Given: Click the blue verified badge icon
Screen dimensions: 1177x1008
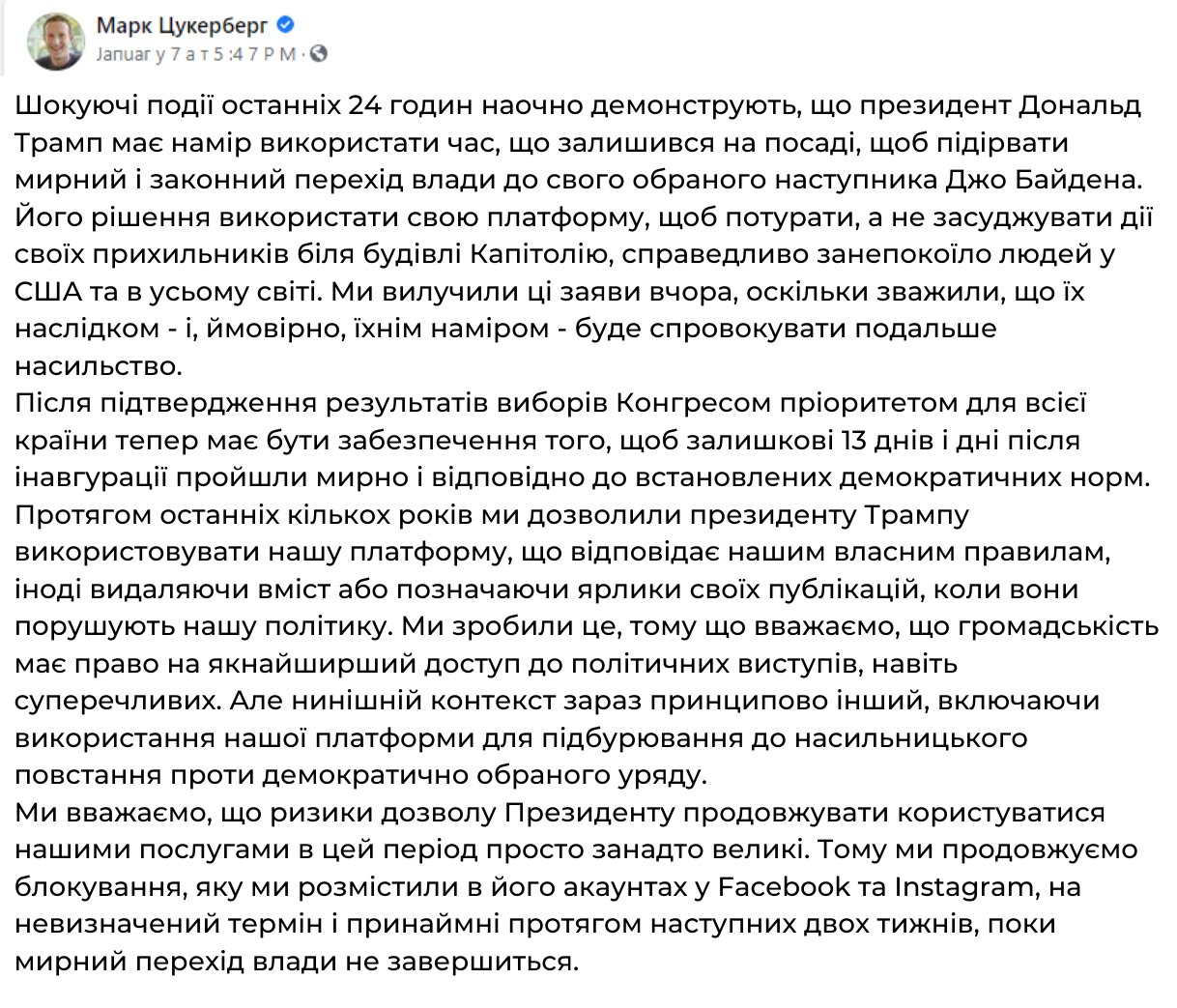Looking at the screenshot, I should pyautogui.click(x=285, y=26).
